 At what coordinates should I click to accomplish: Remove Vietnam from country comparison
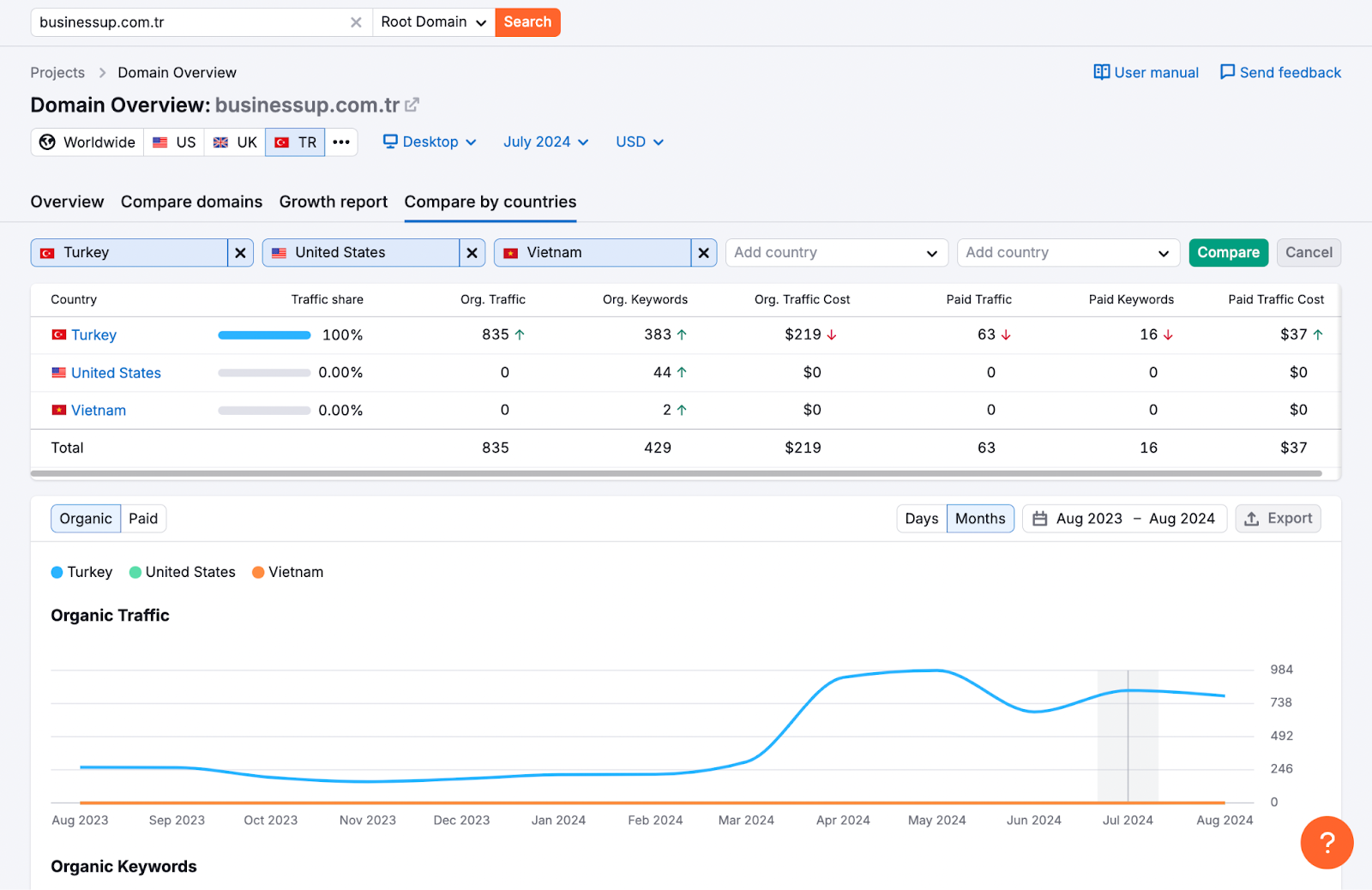(703, 253)
